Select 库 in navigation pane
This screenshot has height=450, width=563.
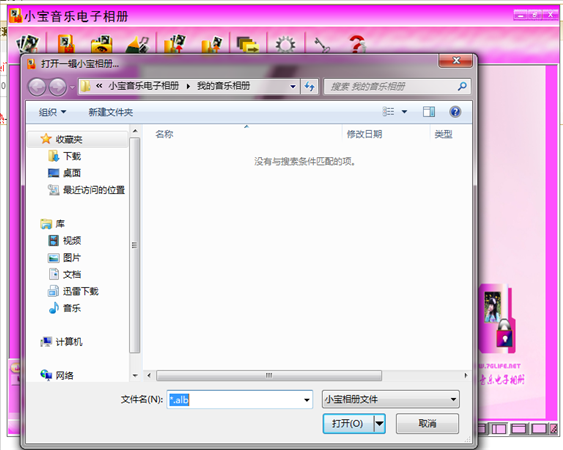(52, 224)
